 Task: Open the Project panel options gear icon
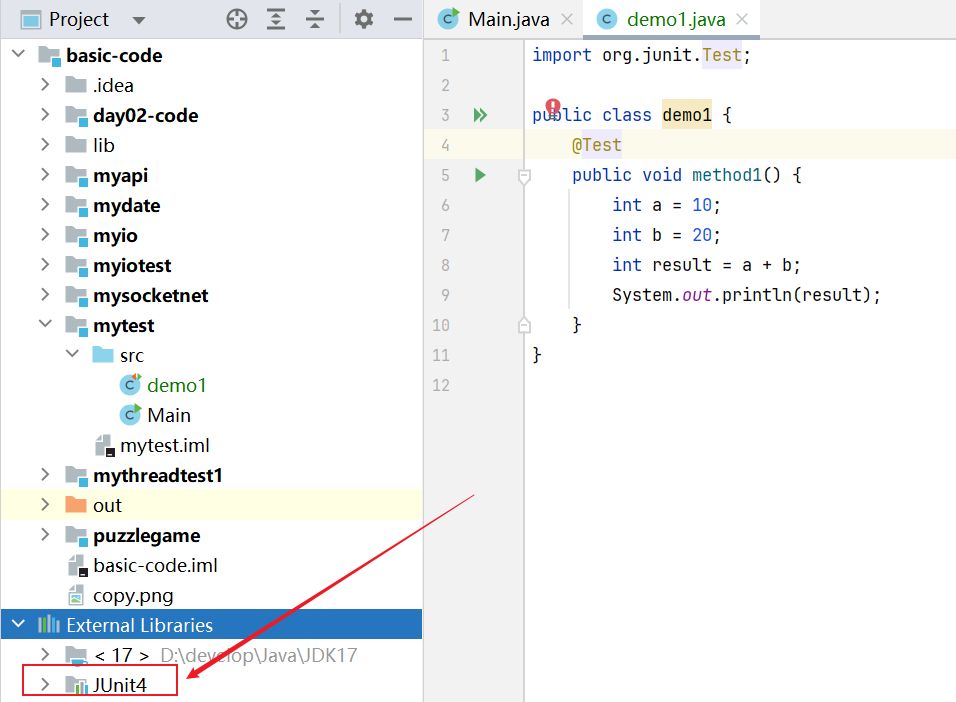363,18
